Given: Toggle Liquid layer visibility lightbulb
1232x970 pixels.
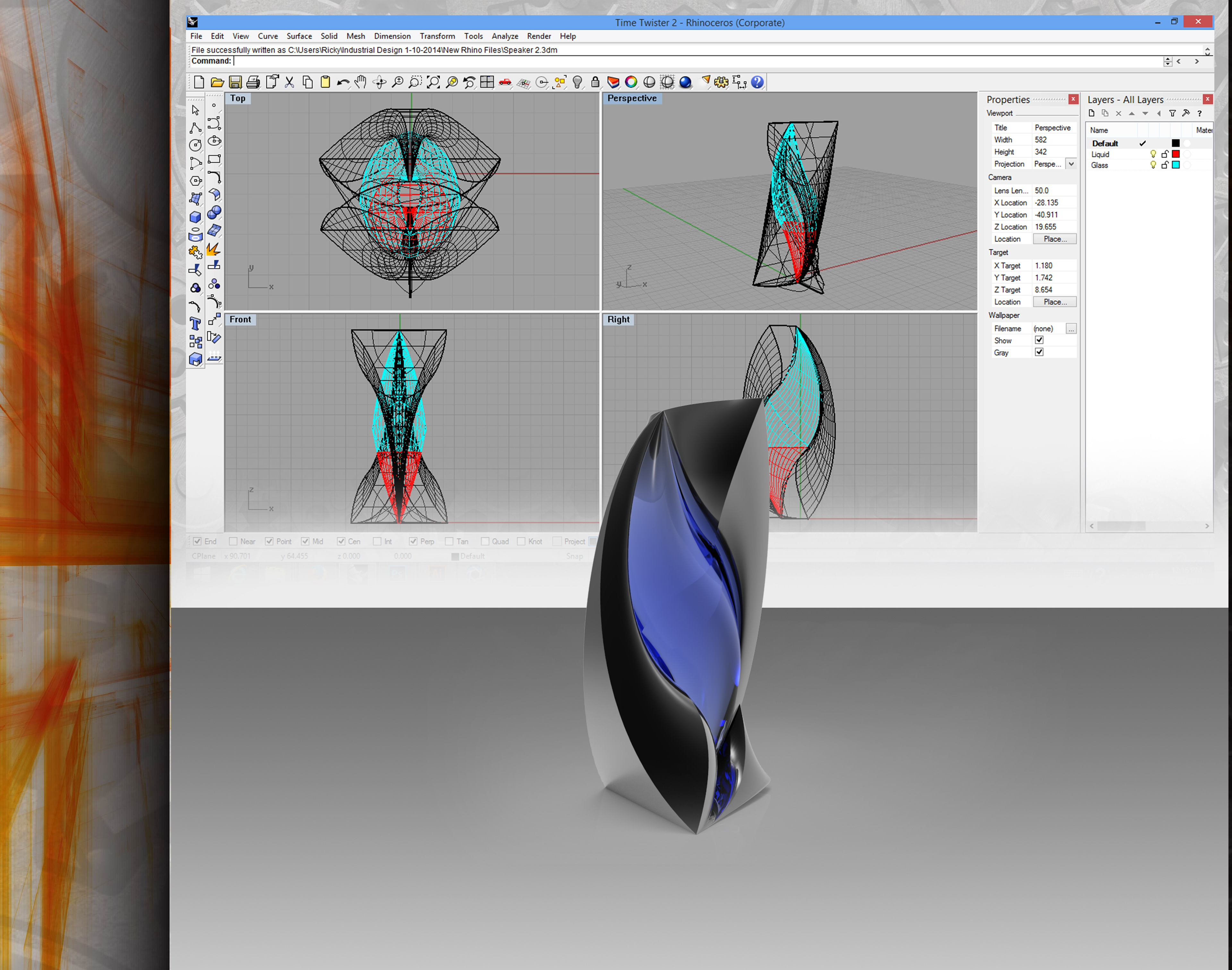Looking at the screenshot, I should pyautogui.click(x=1153, y=154).
